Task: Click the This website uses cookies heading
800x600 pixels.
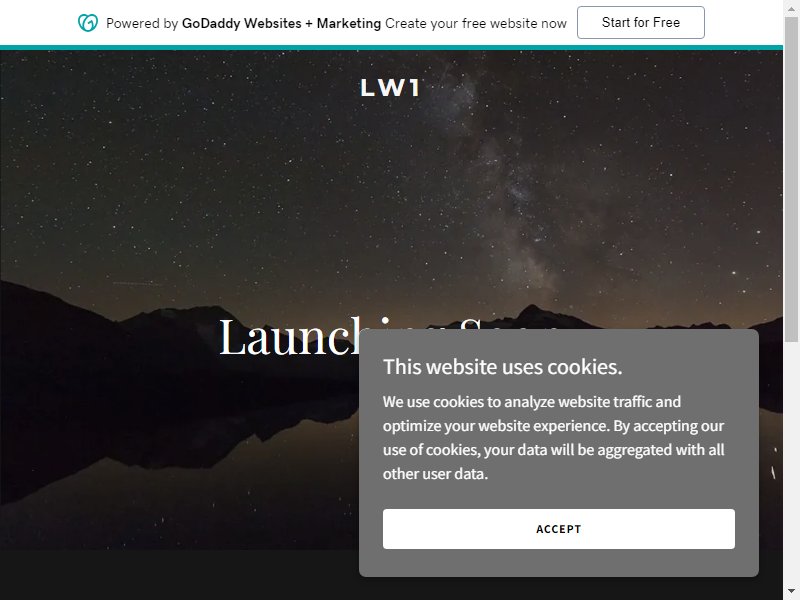Action: click(503, 367)
